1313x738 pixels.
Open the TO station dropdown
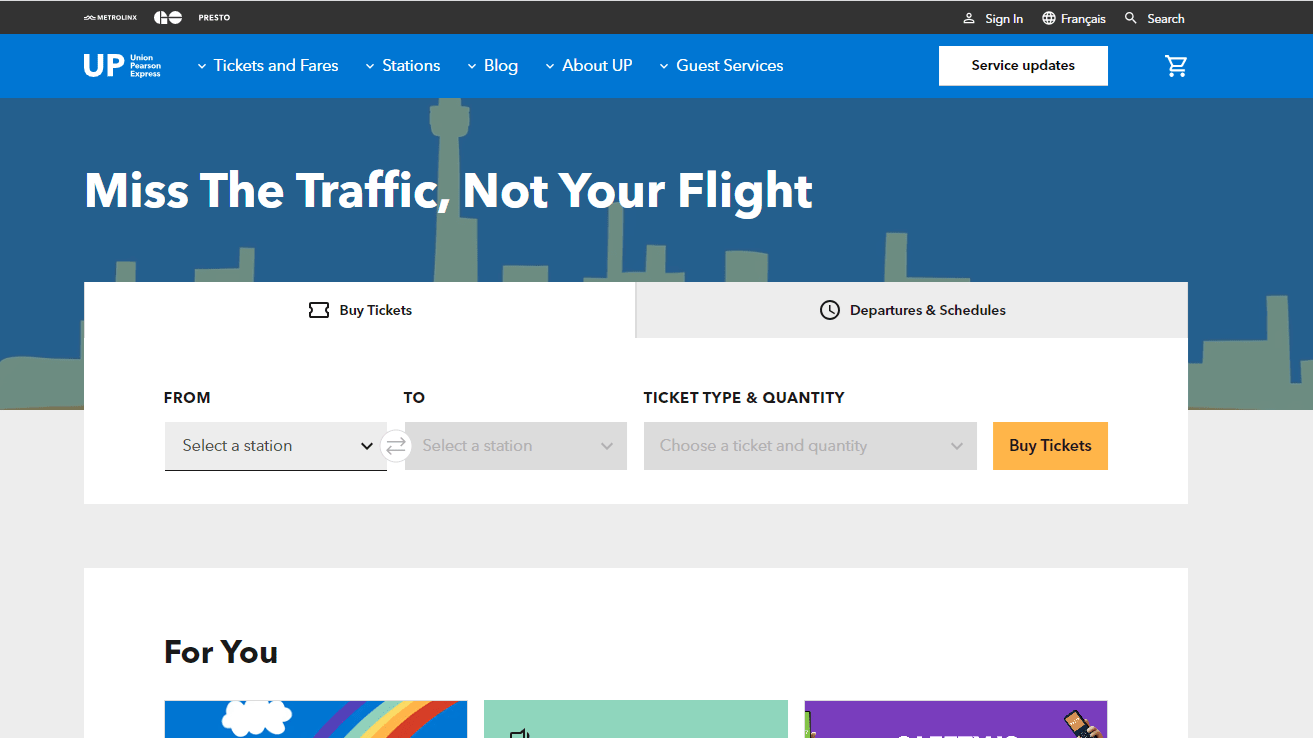pyautogui.click(x=516, y=446)
